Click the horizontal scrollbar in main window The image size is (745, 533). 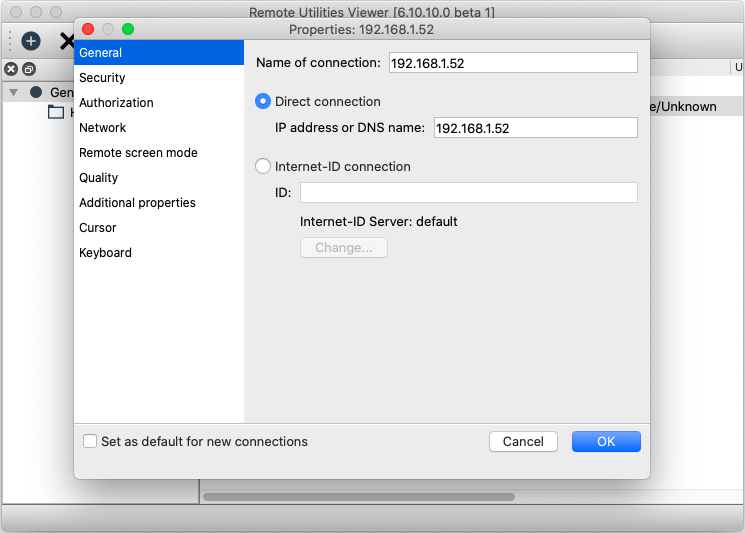tap(358, 496)
